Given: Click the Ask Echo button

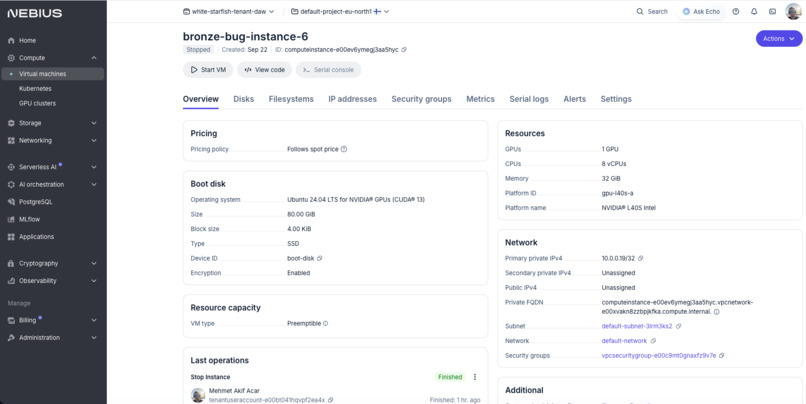Looking at the screenshot, I should click(701, 11).
